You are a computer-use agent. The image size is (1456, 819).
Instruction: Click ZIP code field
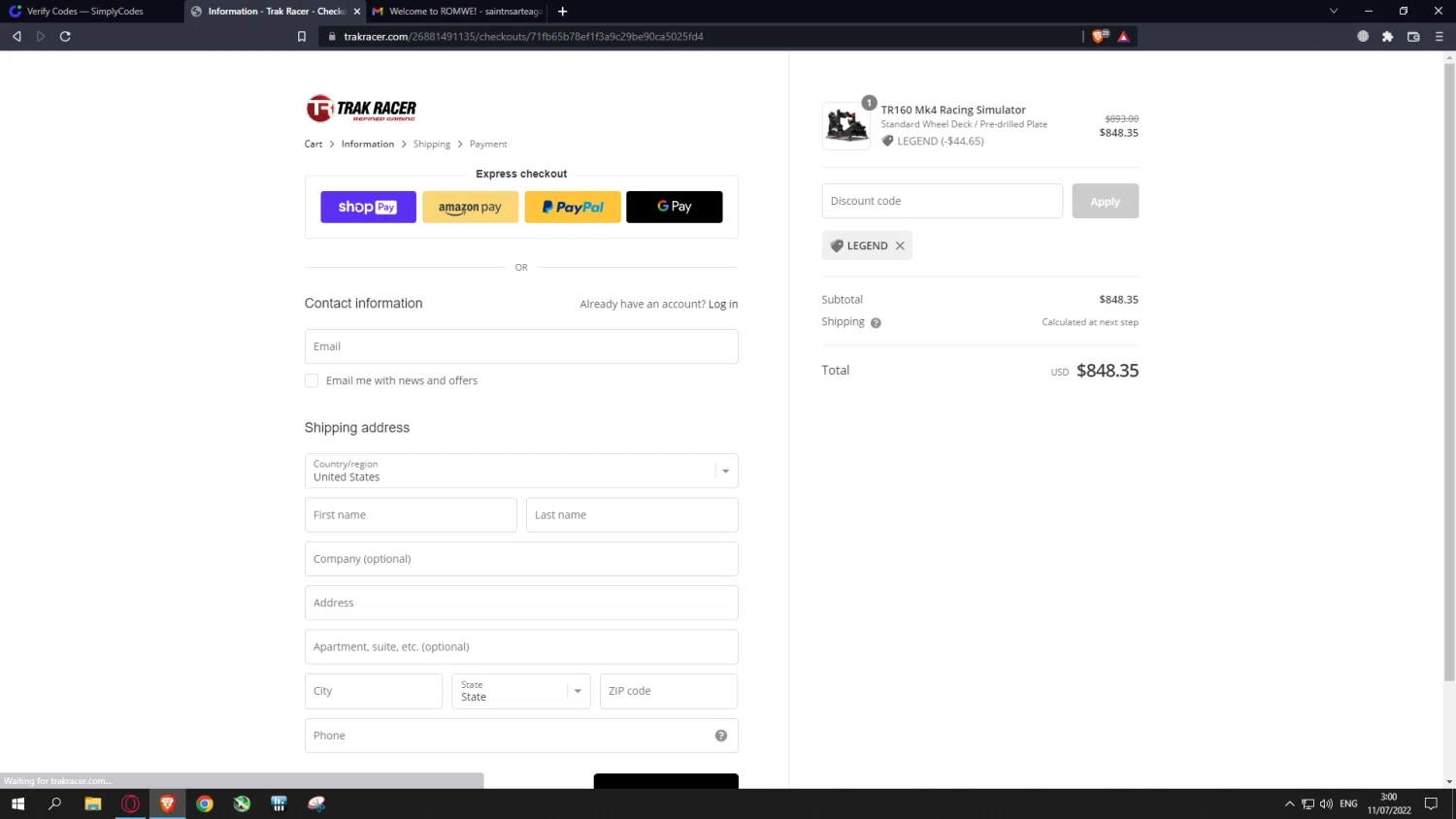(x=669, y=691)
